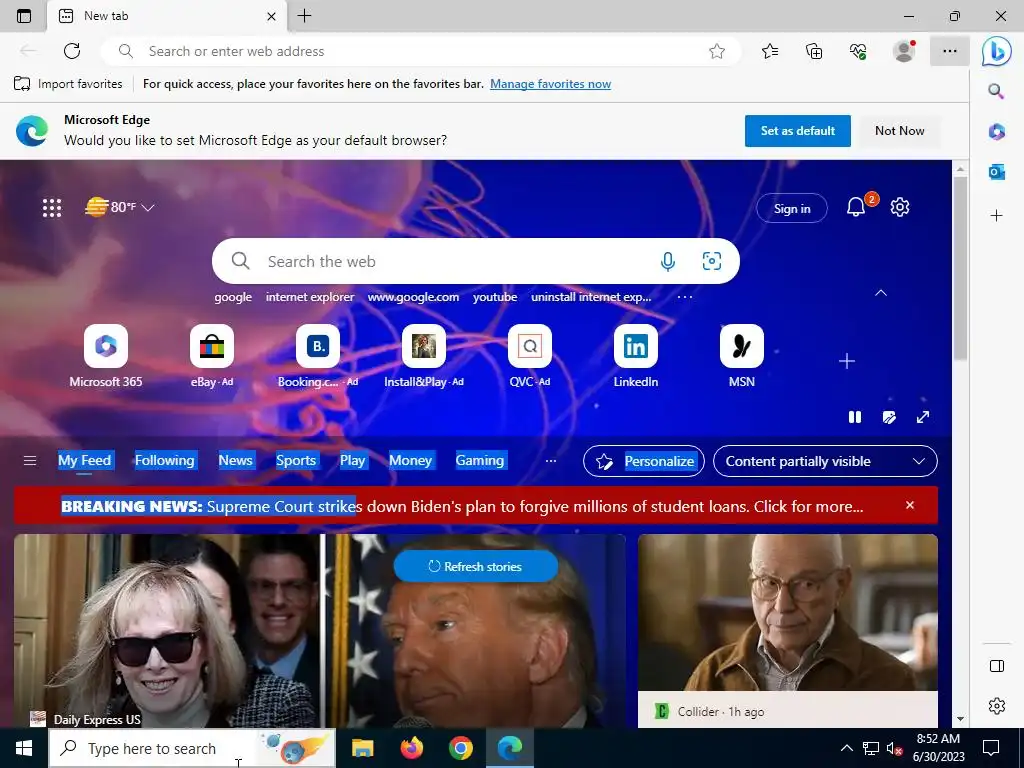Open visual search camera icon
Screen dimensions: 1024x768
712,261
